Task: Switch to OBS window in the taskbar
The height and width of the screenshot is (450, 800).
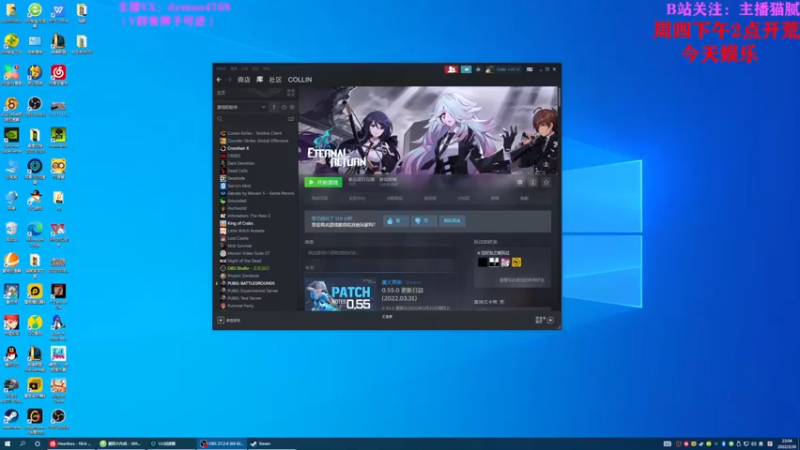Action: click(222, 444)
